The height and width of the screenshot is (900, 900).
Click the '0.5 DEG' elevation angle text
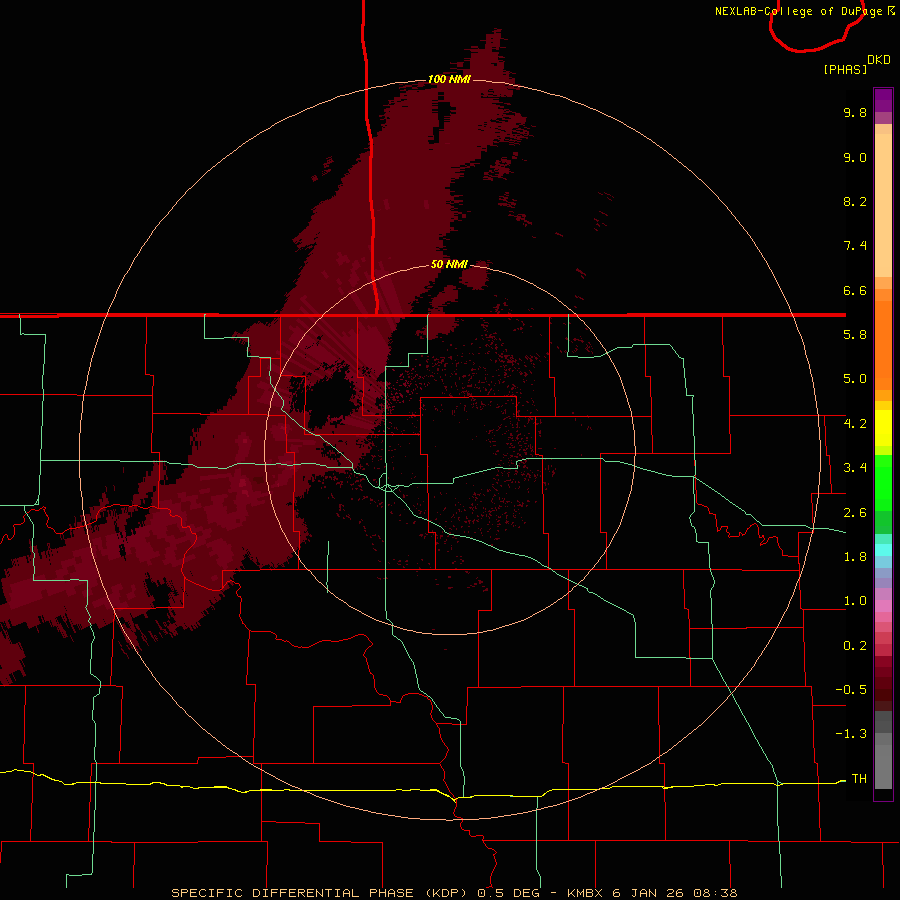click(x=509, y=893)
